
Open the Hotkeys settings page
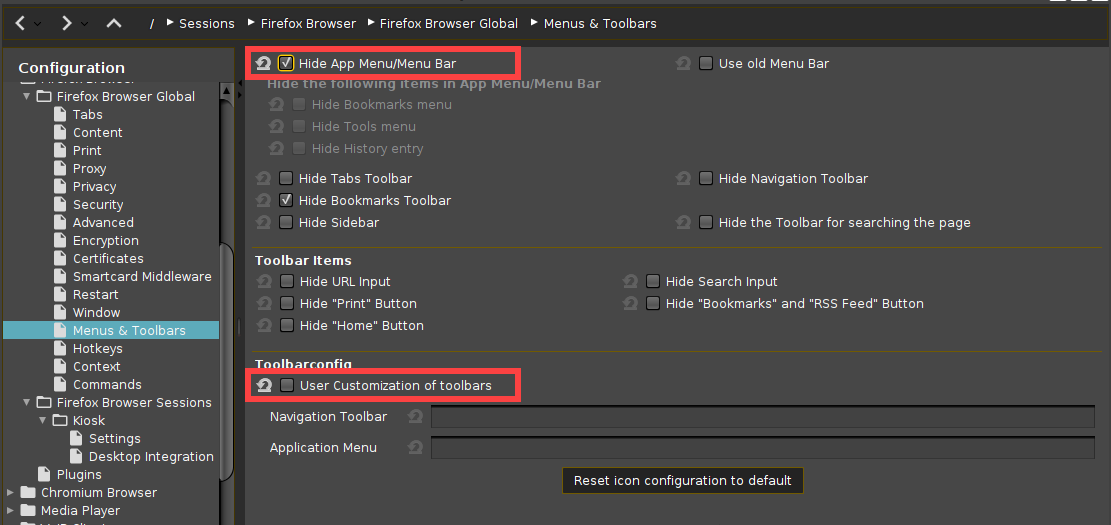(x=97, y=349)
